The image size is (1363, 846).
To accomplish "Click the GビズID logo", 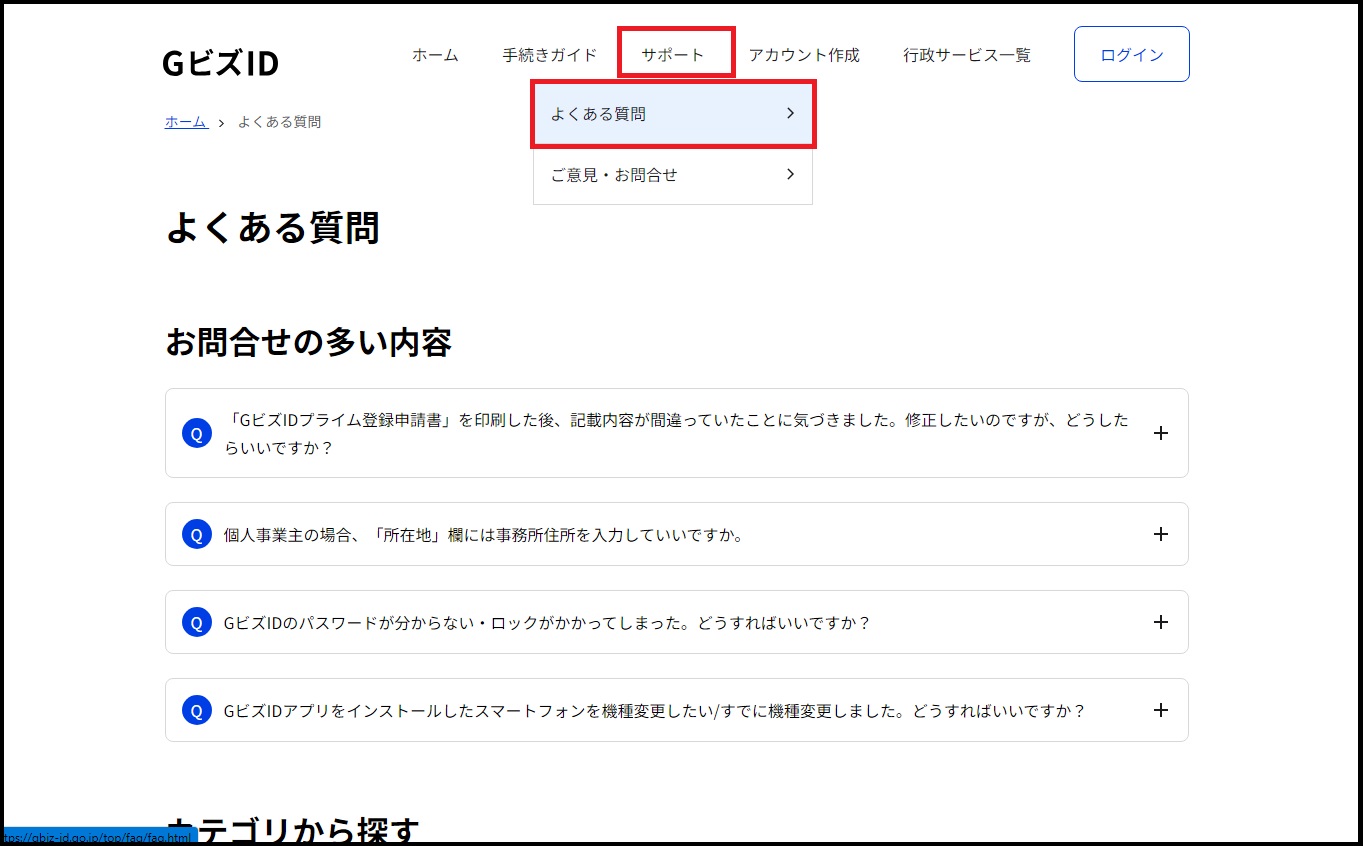I will (220, 63).
